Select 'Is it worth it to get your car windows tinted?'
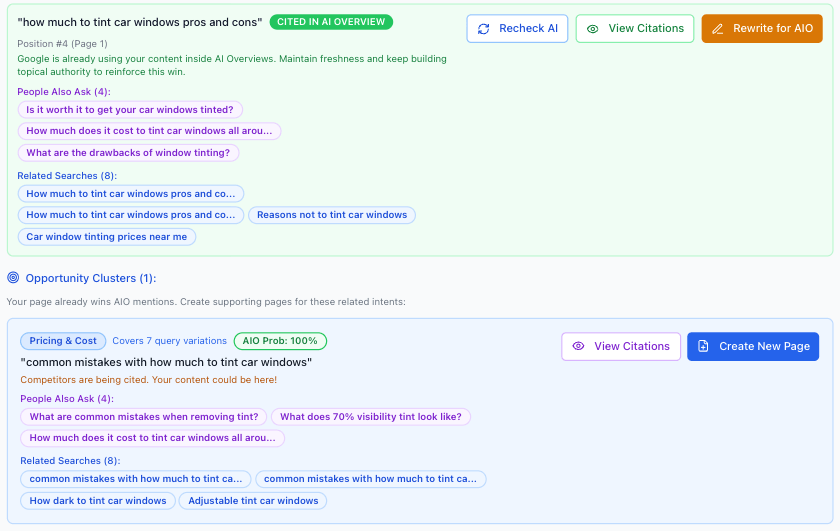 click(x=130, y=110)
